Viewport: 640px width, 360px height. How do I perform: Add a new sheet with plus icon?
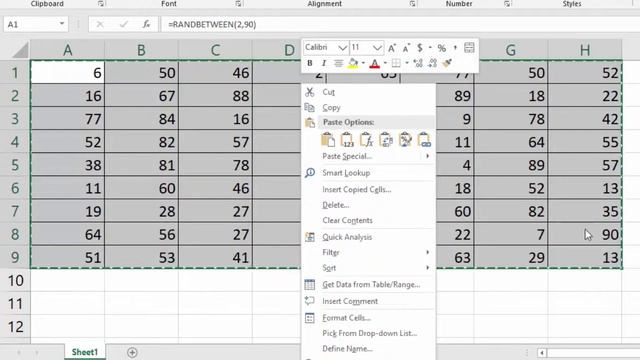[132, 352]
